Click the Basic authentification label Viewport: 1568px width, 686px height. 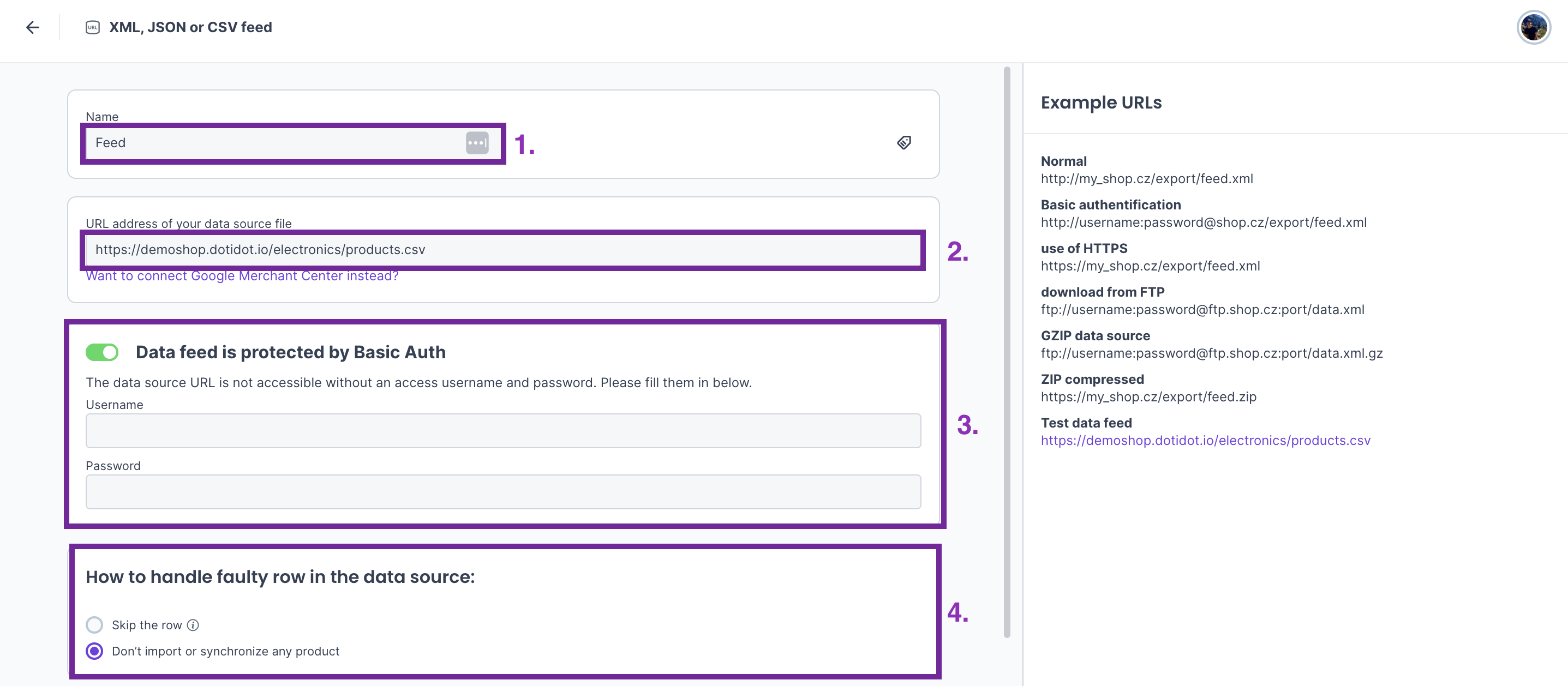(x=1110, y=205)
